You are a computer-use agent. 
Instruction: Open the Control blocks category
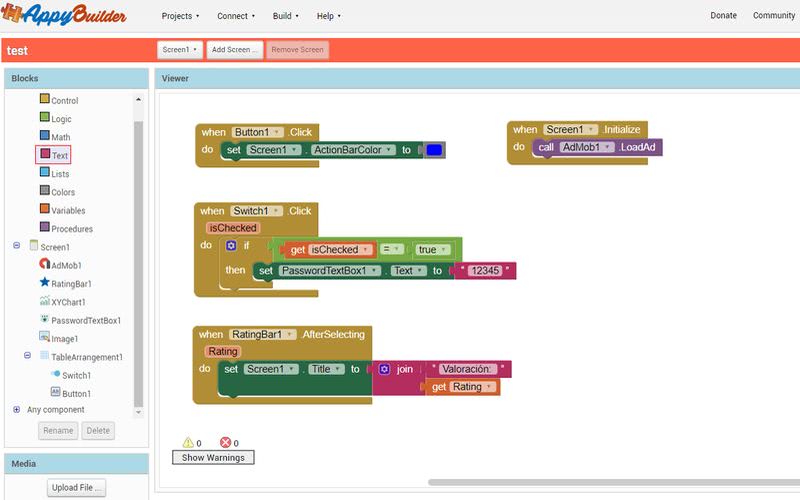click(x=59, y=100)
